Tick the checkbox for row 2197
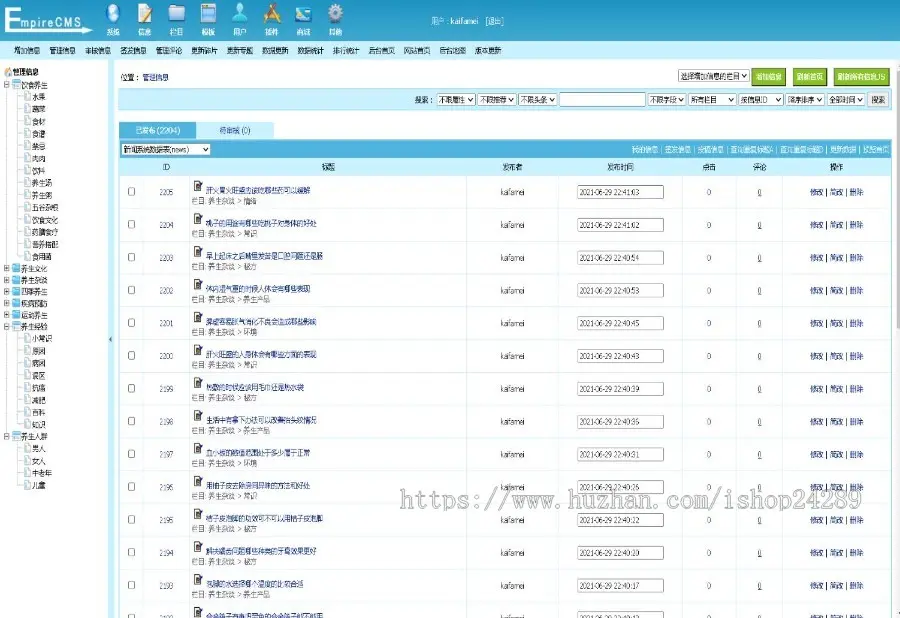This screenshot has width=900, height=618. pos(131,453)
